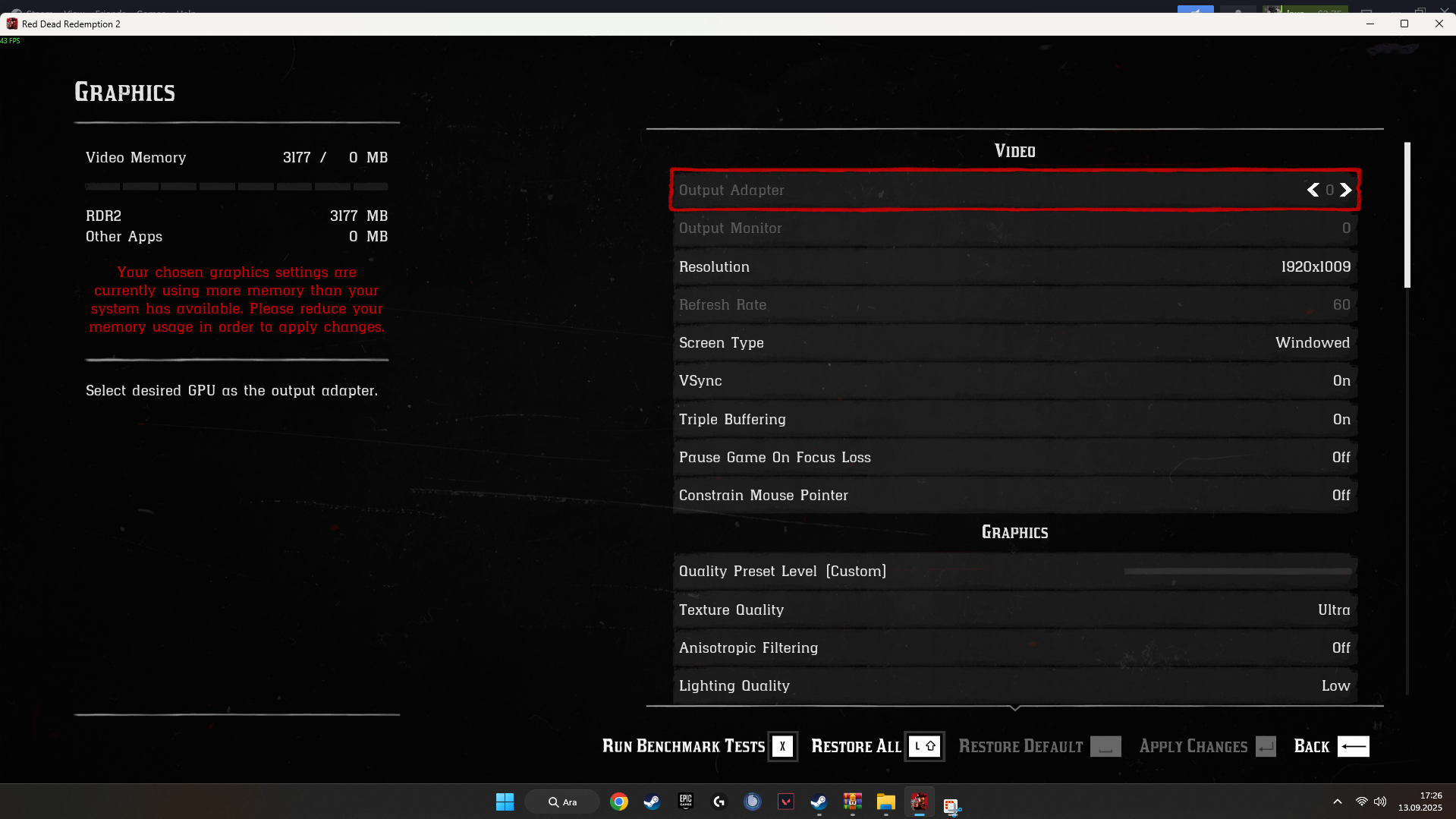Change the Anisotropic Filtering setting
Screen dimensions: 1456x819
point(1014,647)
